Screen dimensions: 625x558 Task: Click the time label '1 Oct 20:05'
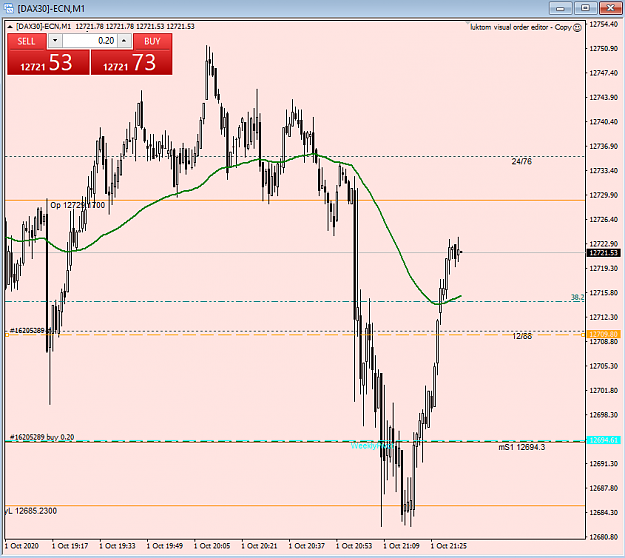pyautogui.click(x=212, y=546)
